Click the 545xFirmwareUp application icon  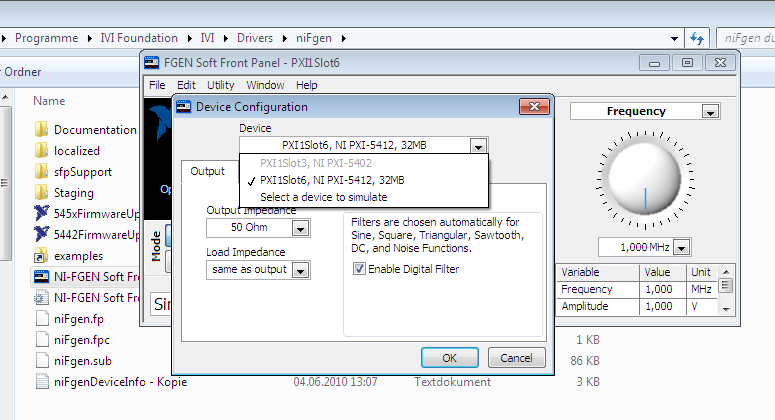(42, 213)
